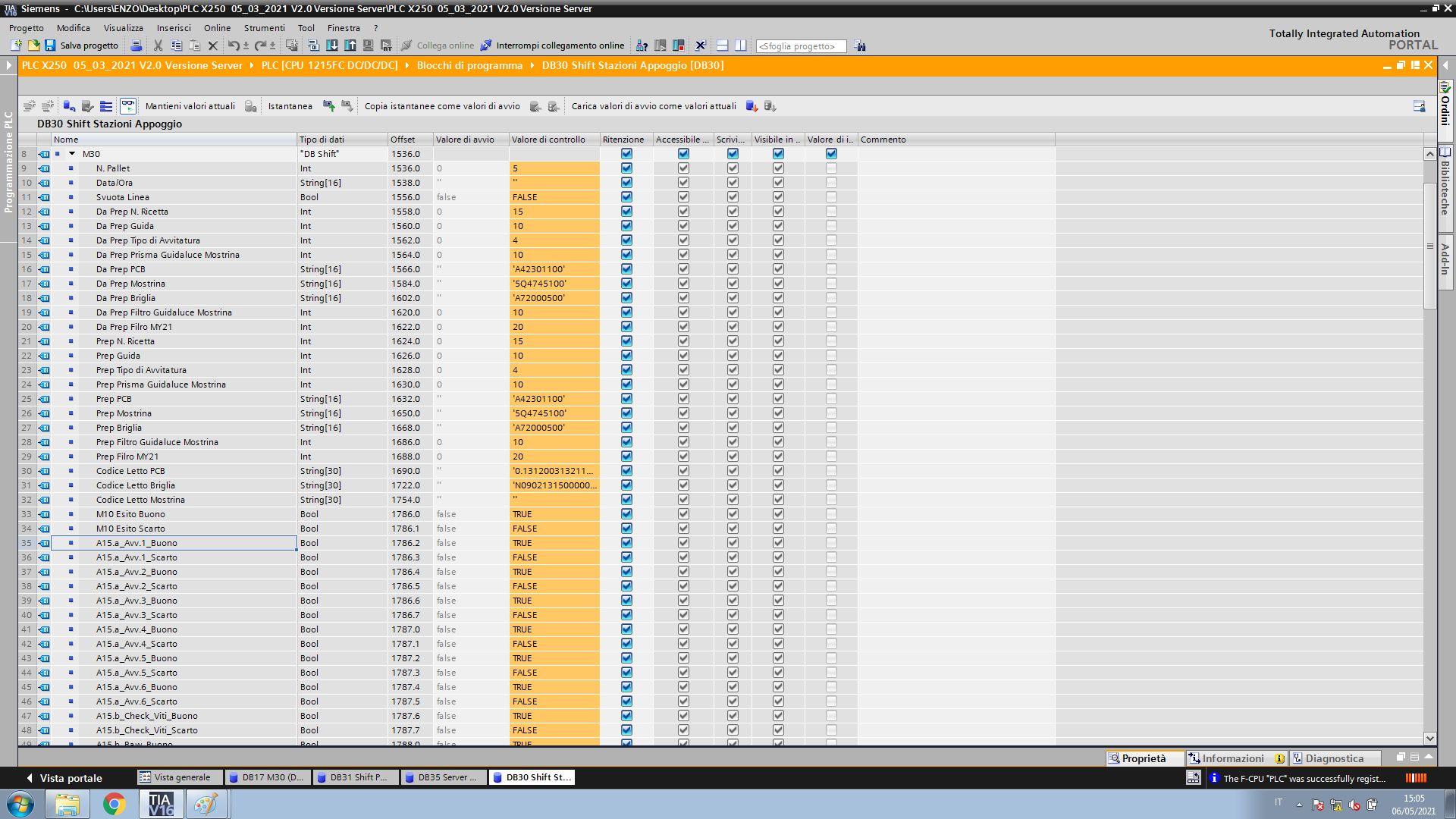Expand the project tree side arrow
Viewport: 1456px width, 819px height.
8,65
